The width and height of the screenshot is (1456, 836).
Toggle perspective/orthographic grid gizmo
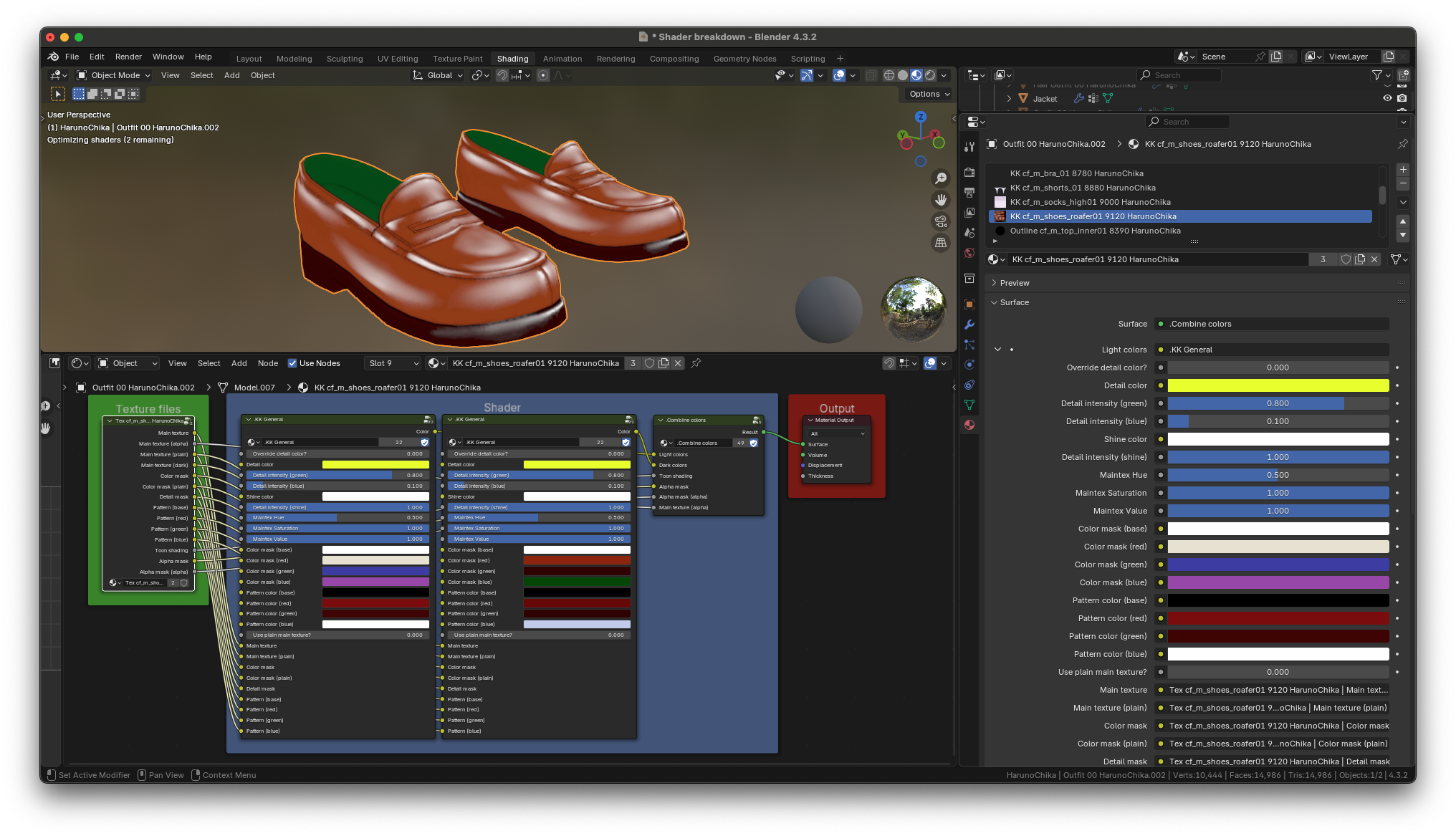point(941,243)
